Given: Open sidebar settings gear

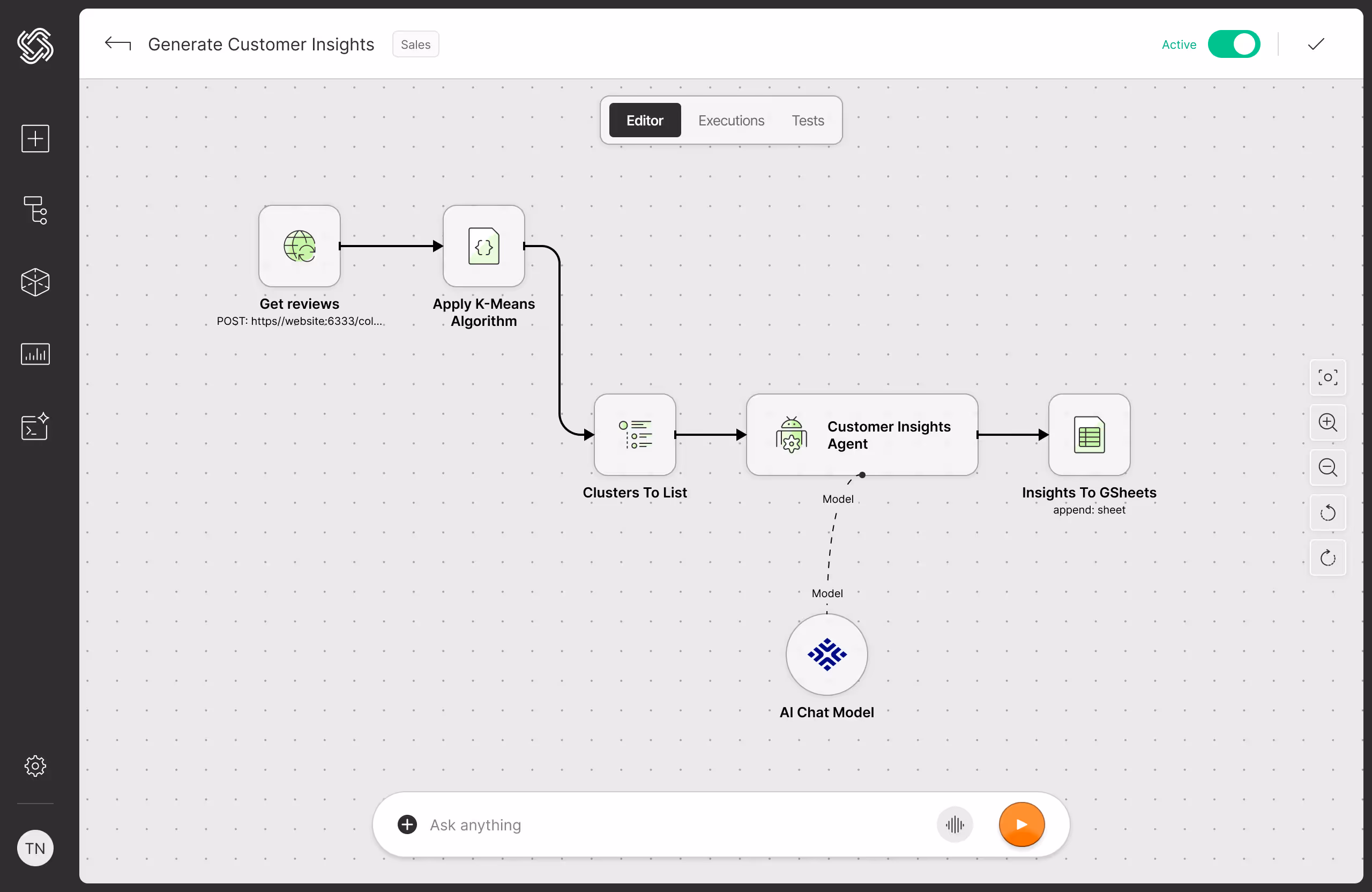Looking at the screenshot, I should (35, 765).
